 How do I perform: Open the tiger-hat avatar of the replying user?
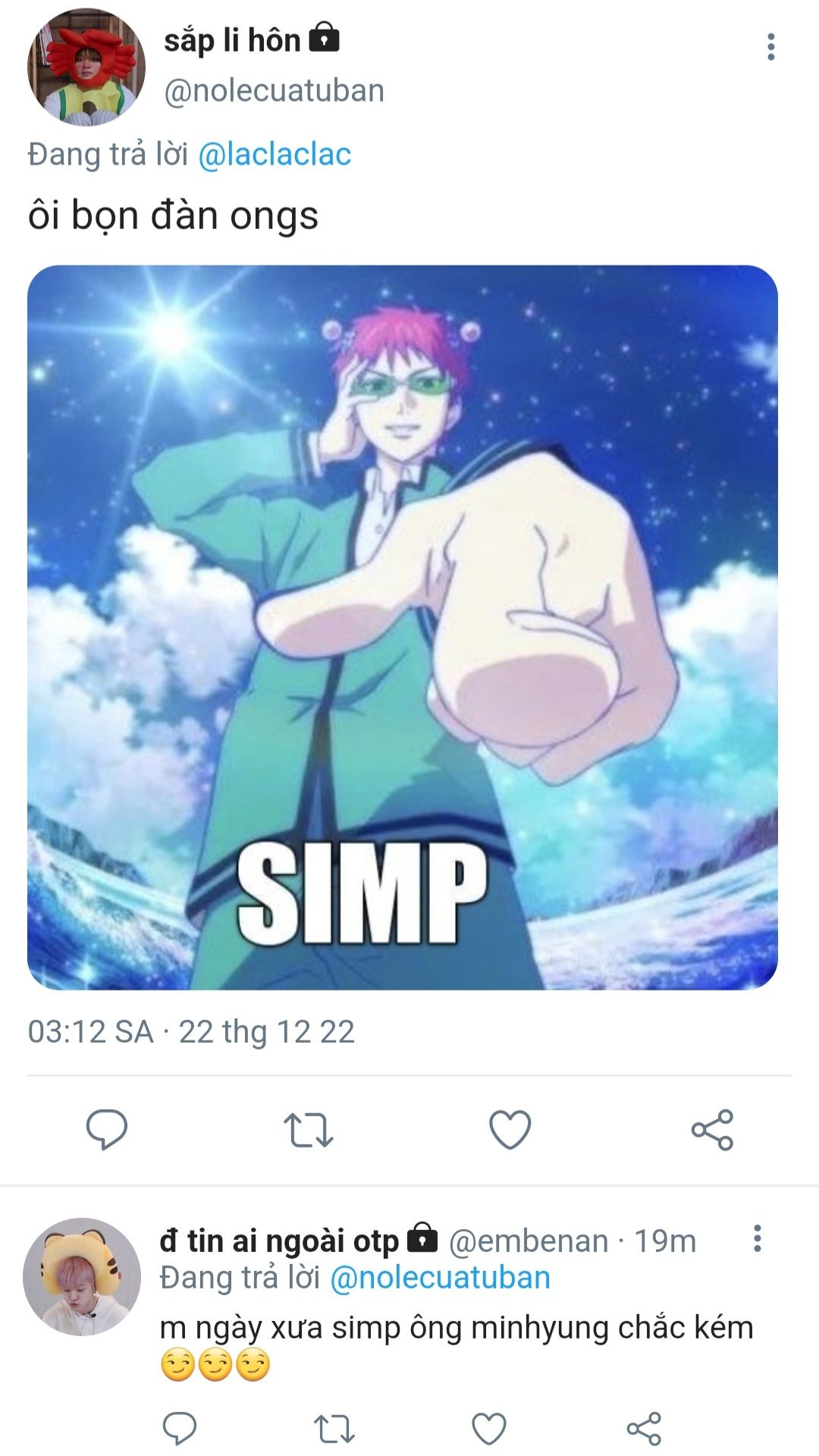[x=82, y=1278]
